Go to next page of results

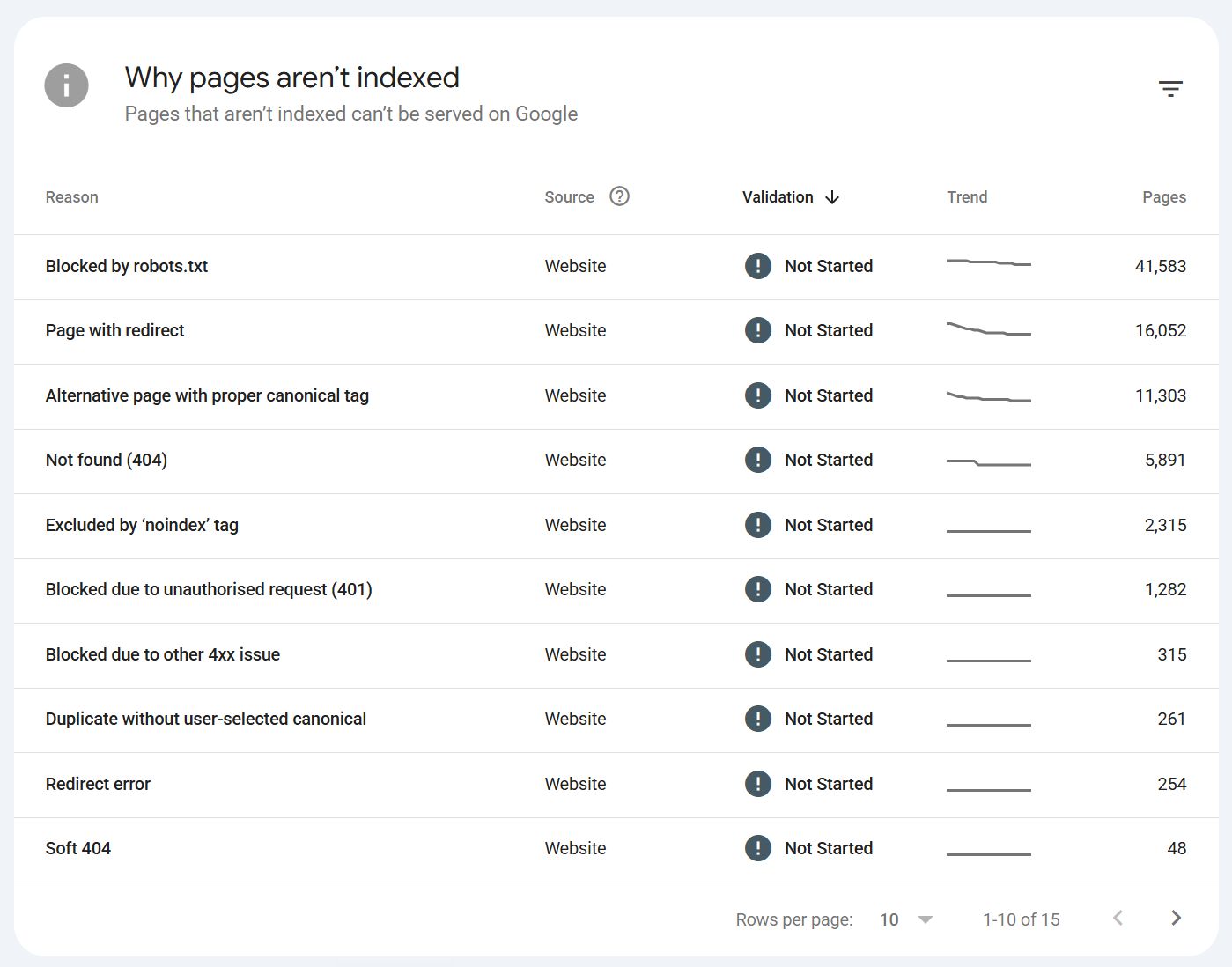coord(1176,919)
